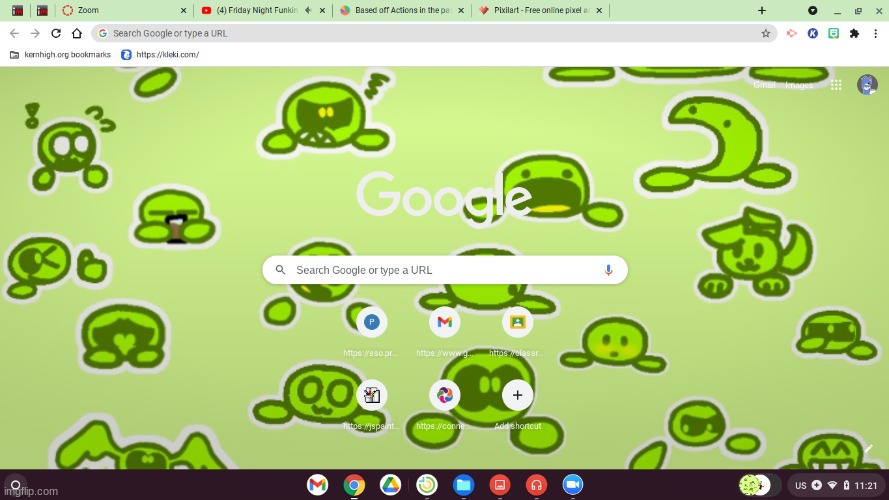This screenshot has height=500, width=889.
Task: Click the browser Back arrow
Action: click(x=14, y=33)
